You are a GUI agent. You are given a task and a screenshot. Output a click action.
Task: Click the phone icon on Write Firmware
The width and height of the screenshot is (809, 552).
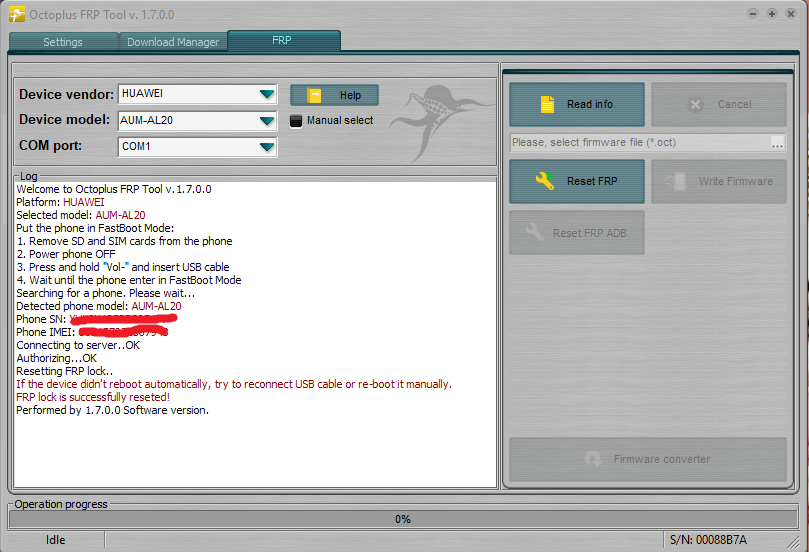[x=675, y=181]
